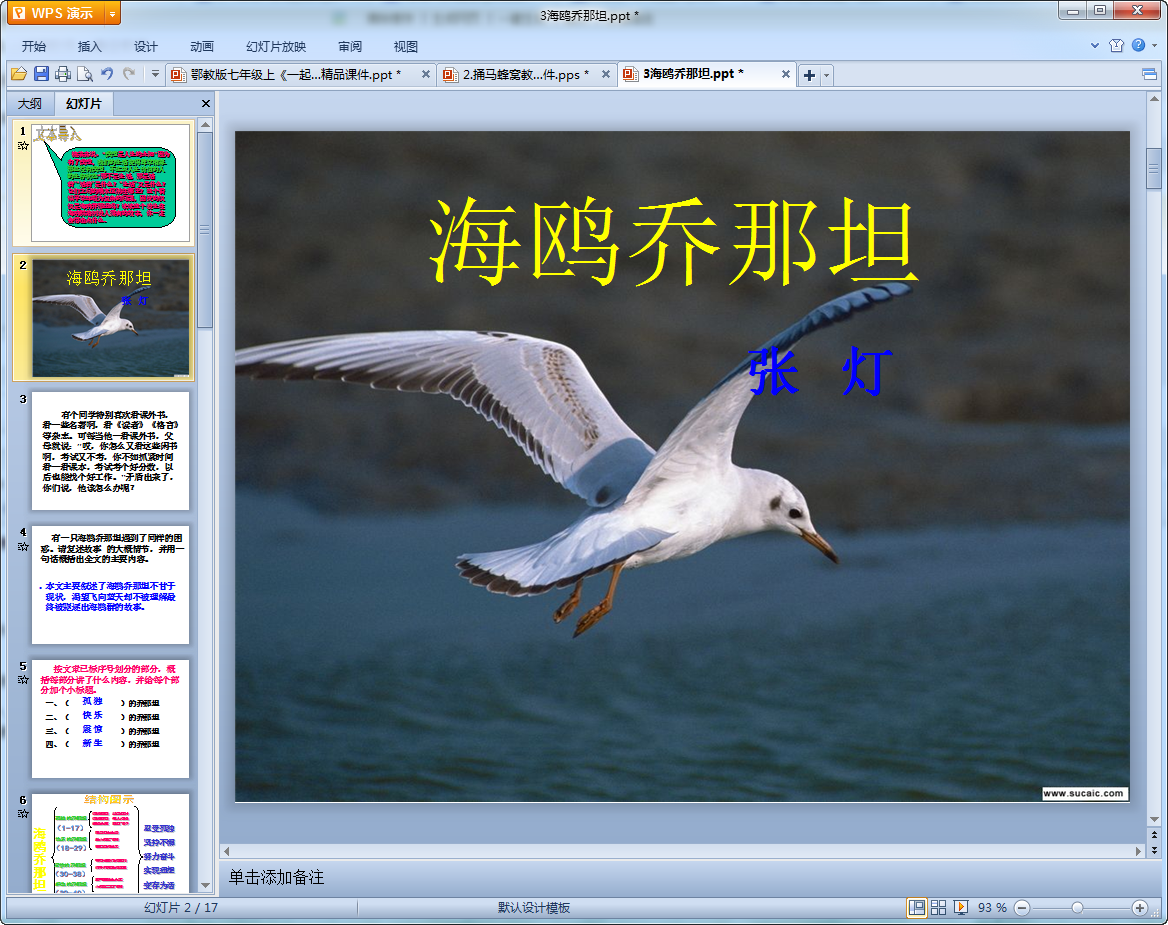Save the presentation with the floppy disk icon

click(x=42, y=74)
